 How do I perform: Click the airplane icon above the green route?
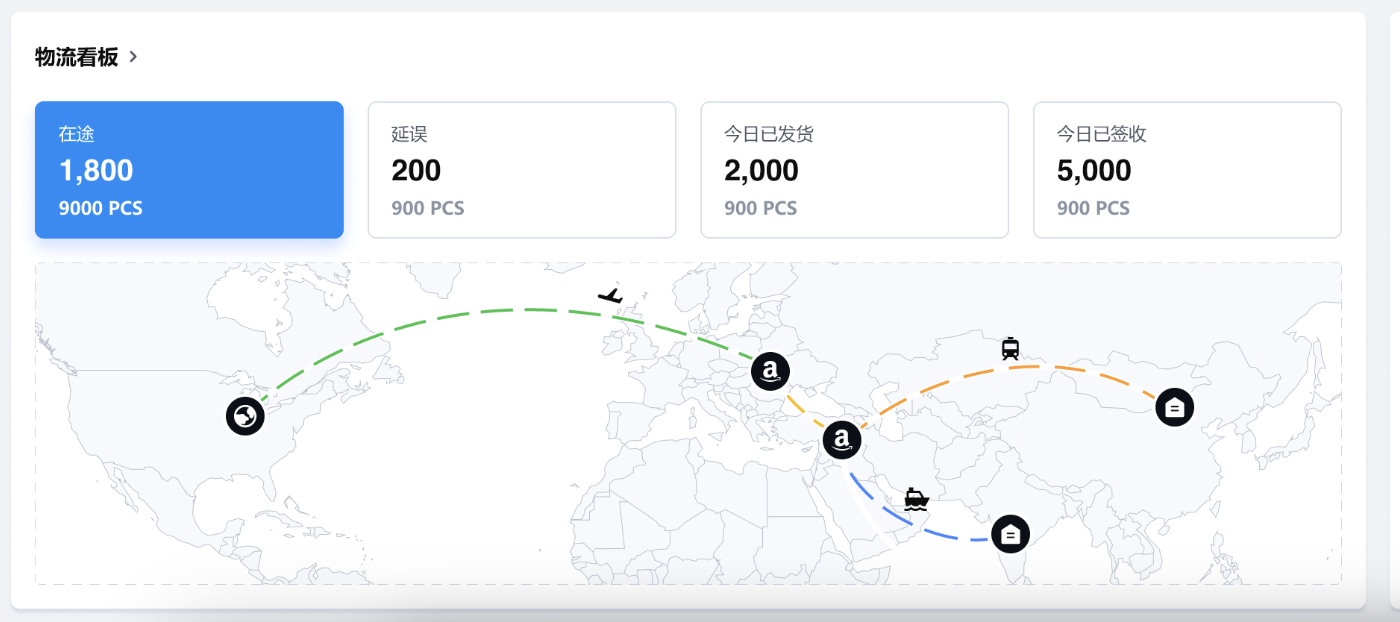(x=610, y=295)
